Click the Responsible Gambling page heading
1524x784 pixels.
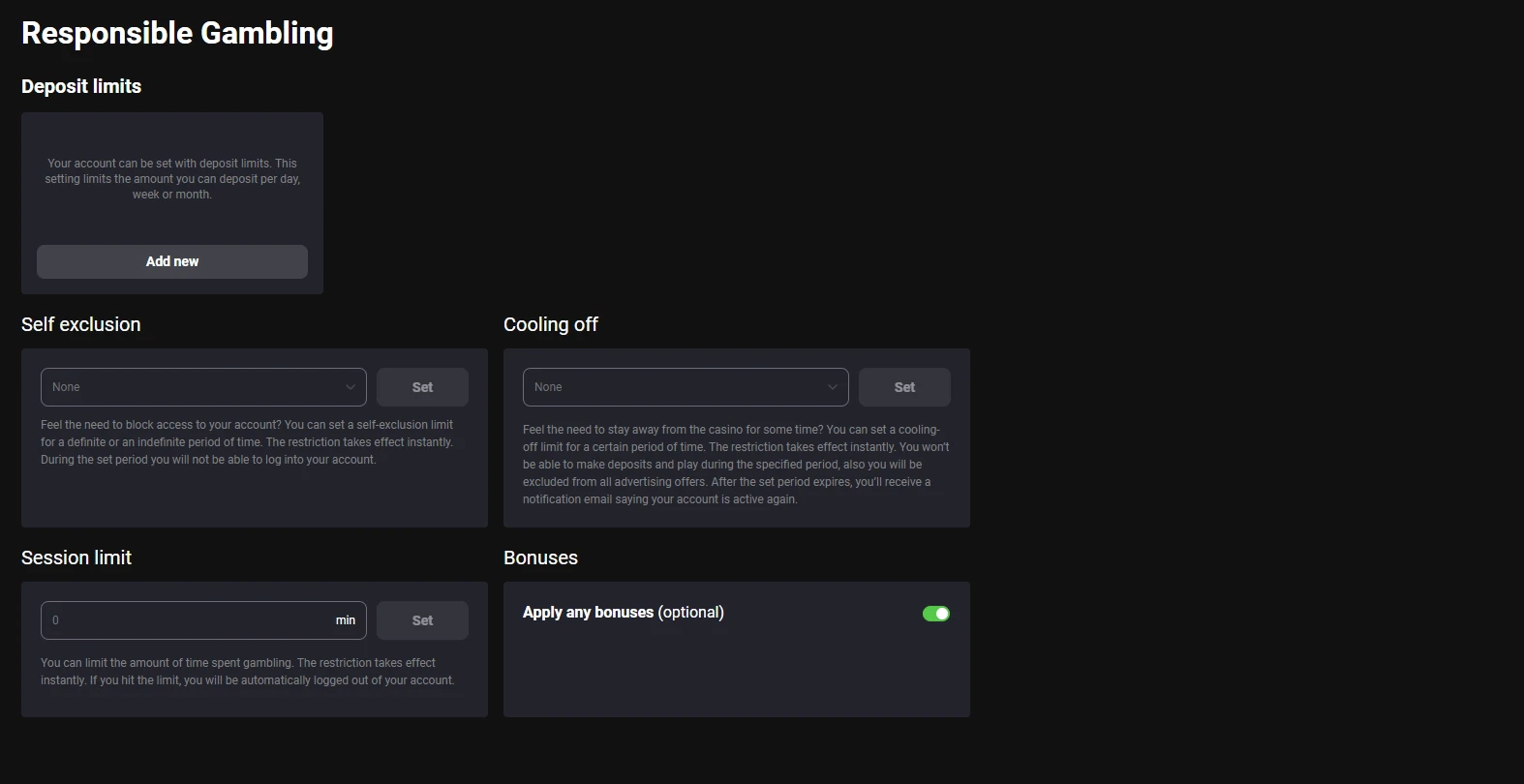(x=177, y=33)
